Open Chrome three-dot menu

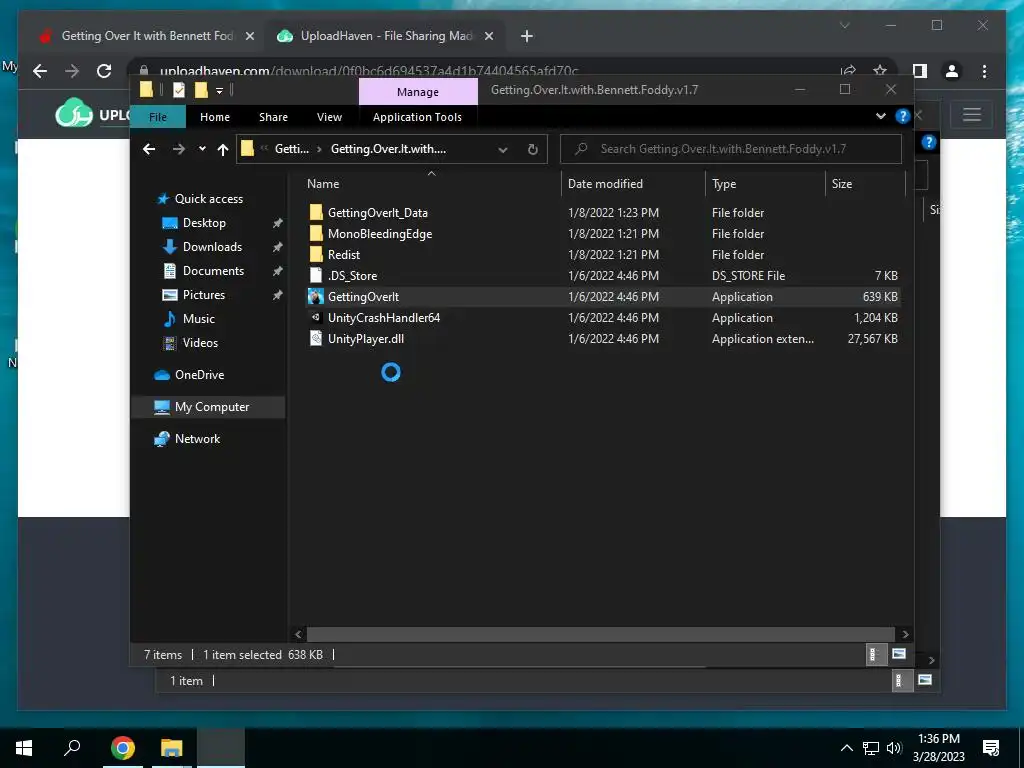[x=984, y=71]
